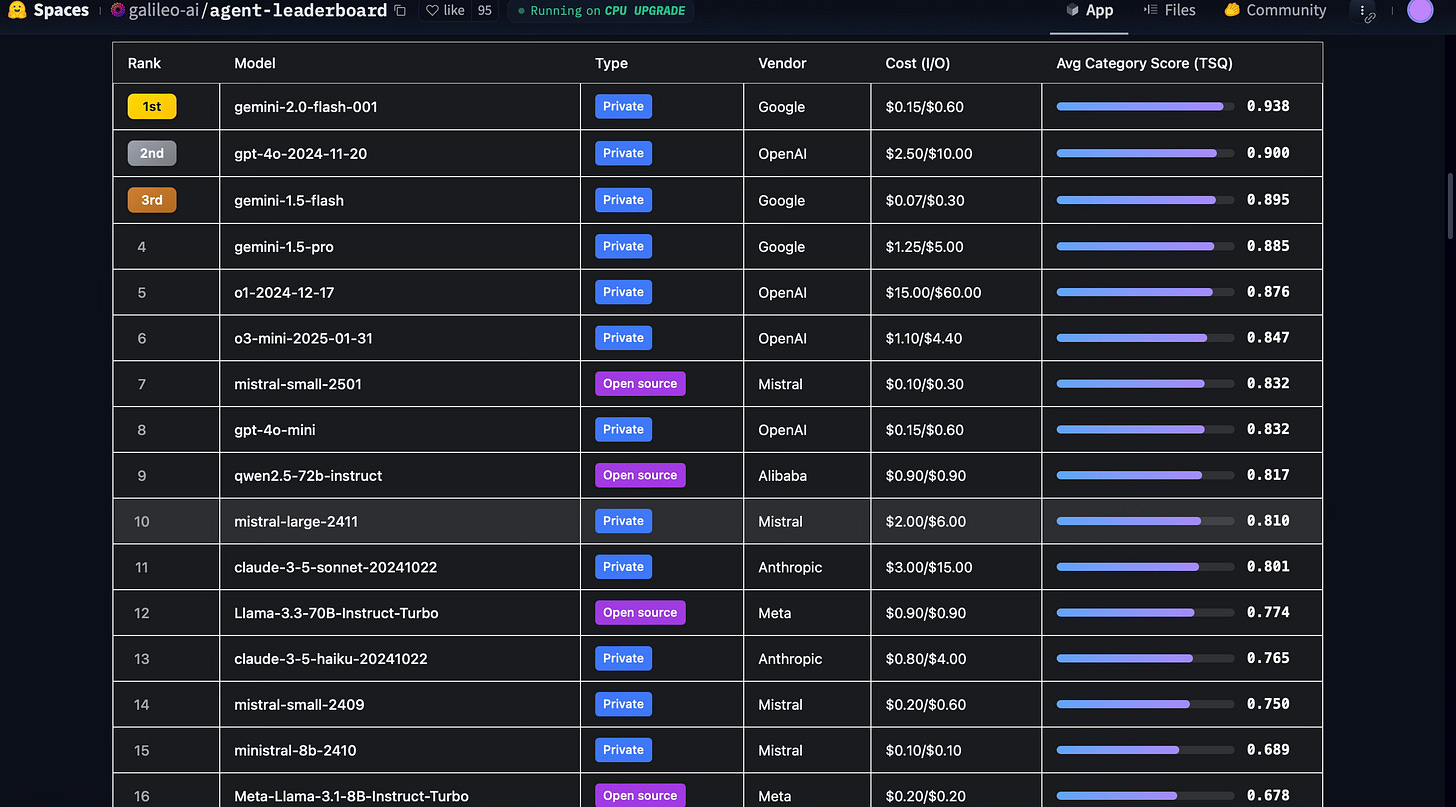The image size is (1456, 807).
Task: Click the 0.774 score value
Action: tap(1268, 612)
